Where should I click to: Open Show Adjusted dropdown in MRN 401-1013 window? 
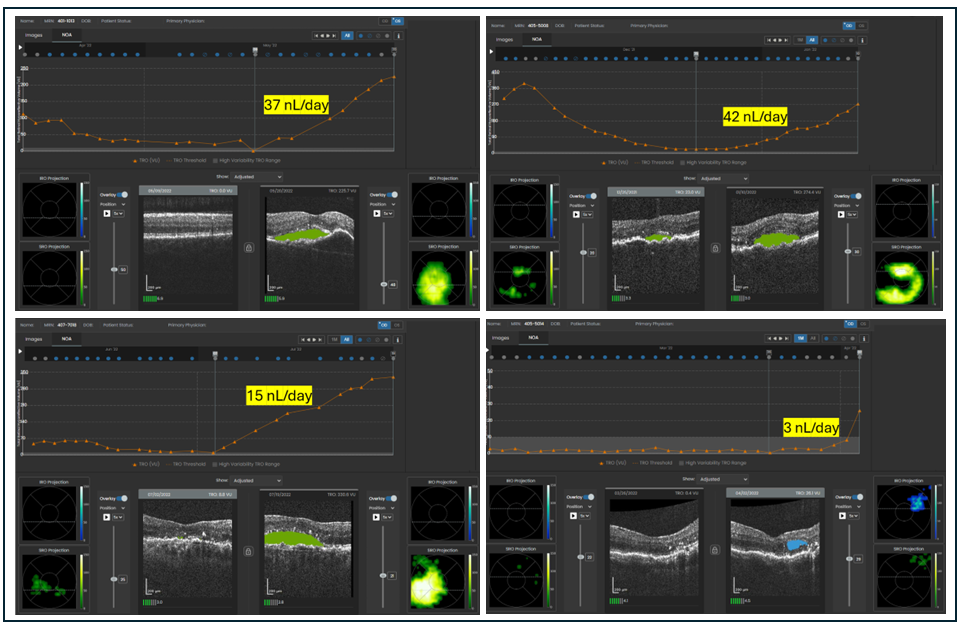pos(257,176)
